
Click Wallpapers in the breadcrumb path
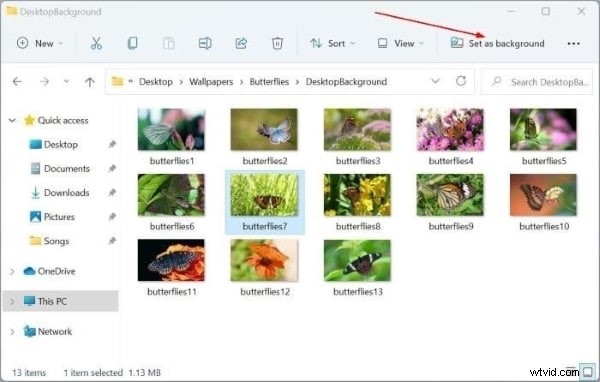[x=211, y=82]
